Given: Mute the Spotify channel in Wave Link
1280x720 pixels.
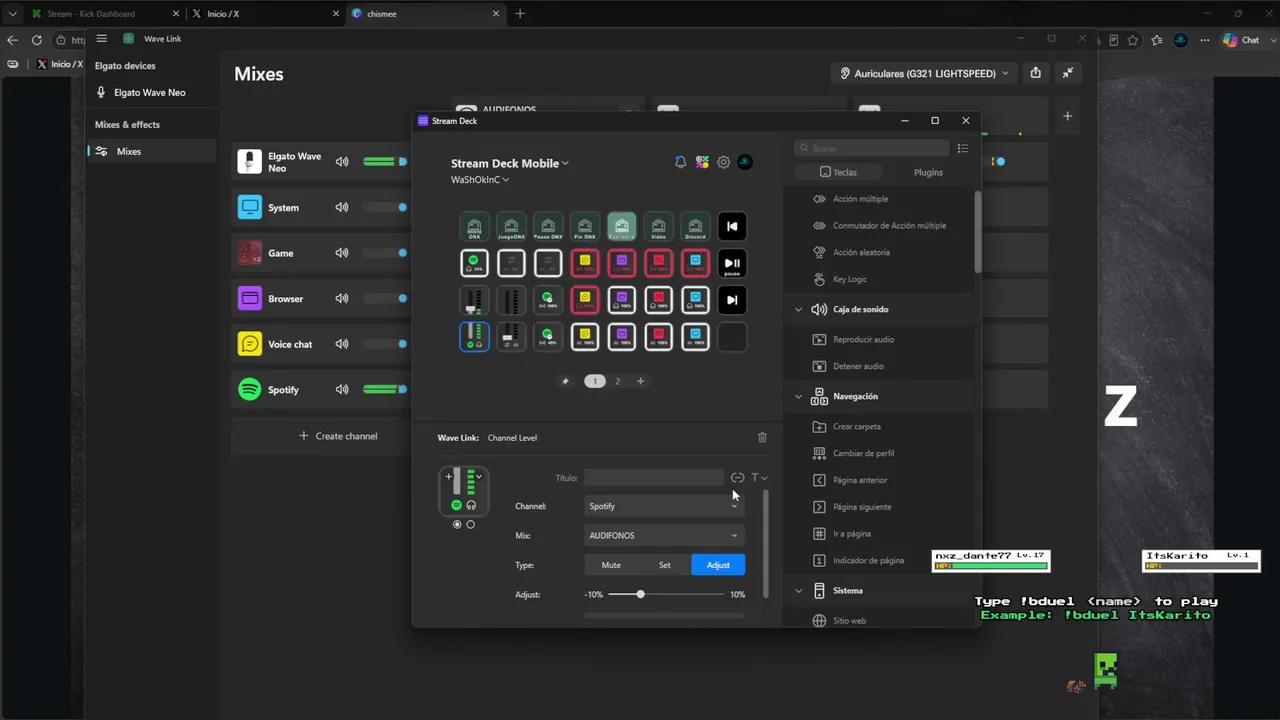Looking at the screenshot, I should pos(342,389).
